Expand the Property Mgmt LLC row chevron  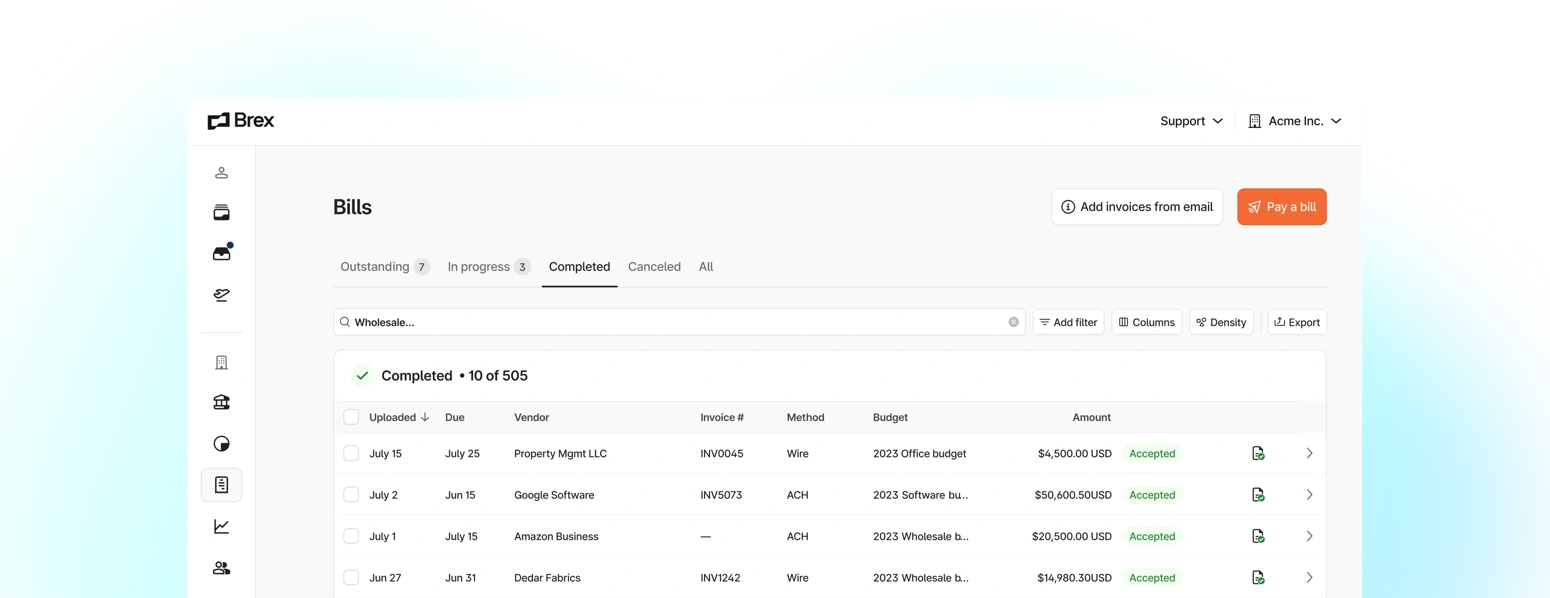click(x=1309, y=453)
